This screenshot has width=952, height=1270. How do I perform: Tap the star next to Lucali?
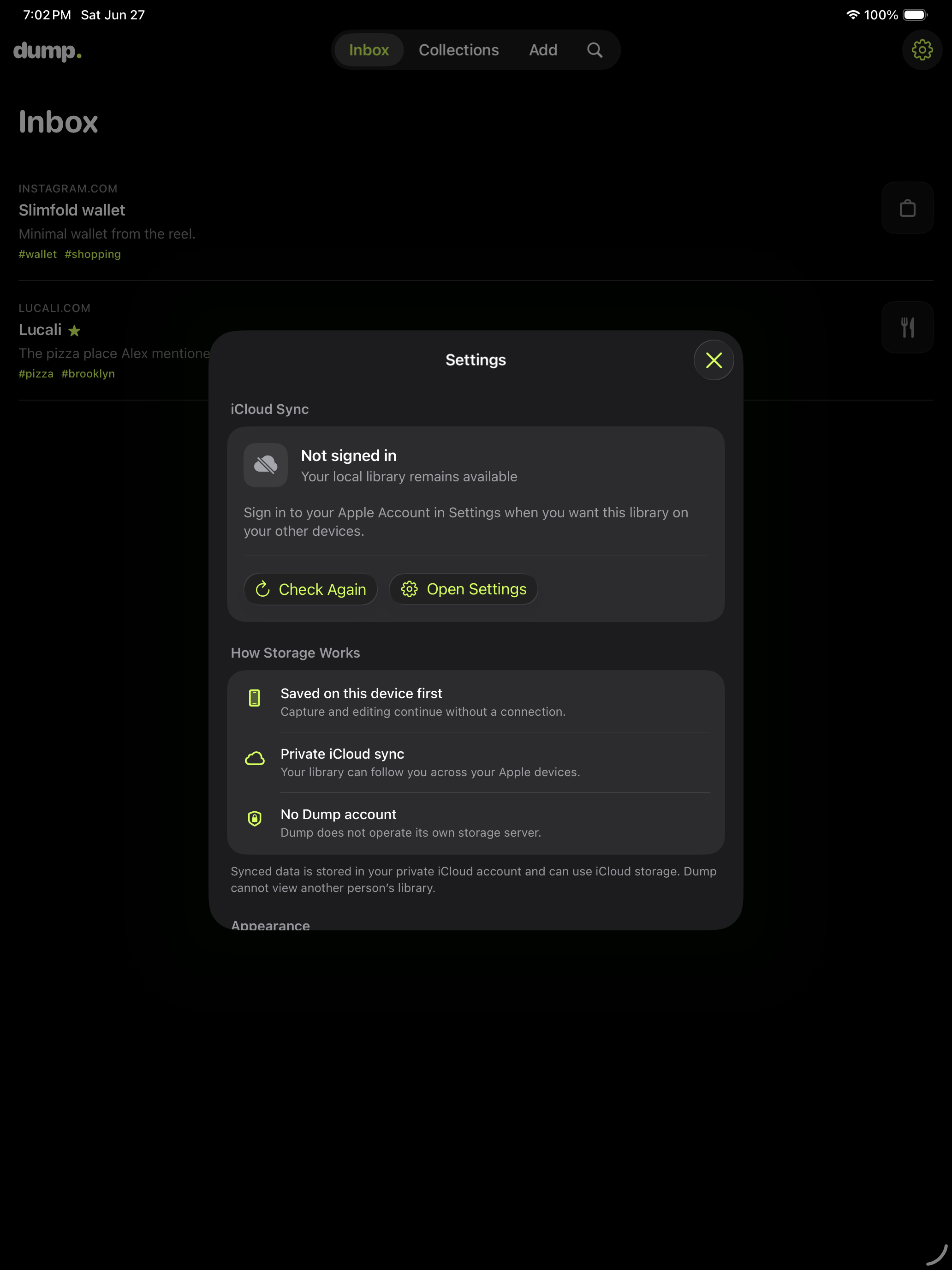[74, 331]
